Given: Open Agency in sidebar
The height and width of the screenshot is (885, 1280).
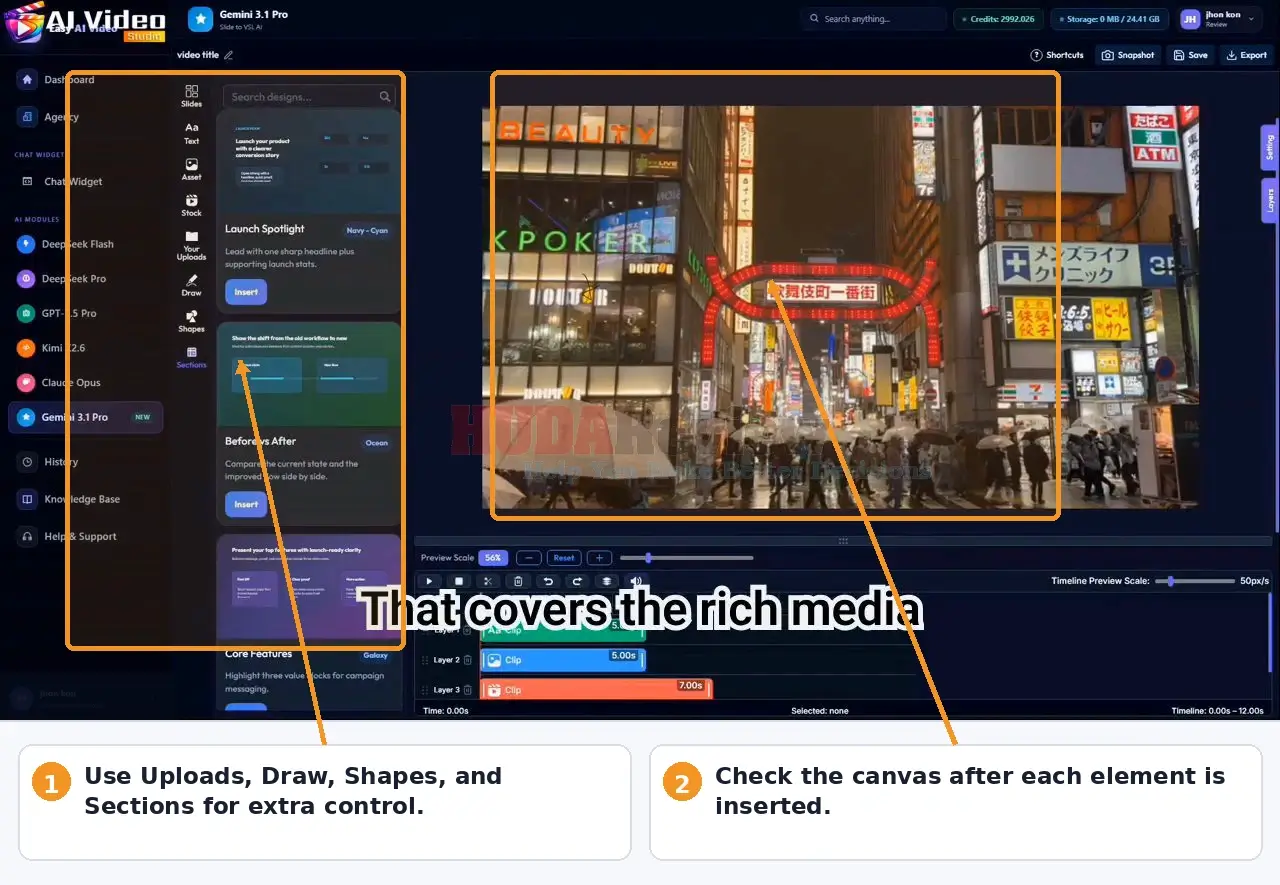Looking at the screenshot, I should [x=50, y=117].
